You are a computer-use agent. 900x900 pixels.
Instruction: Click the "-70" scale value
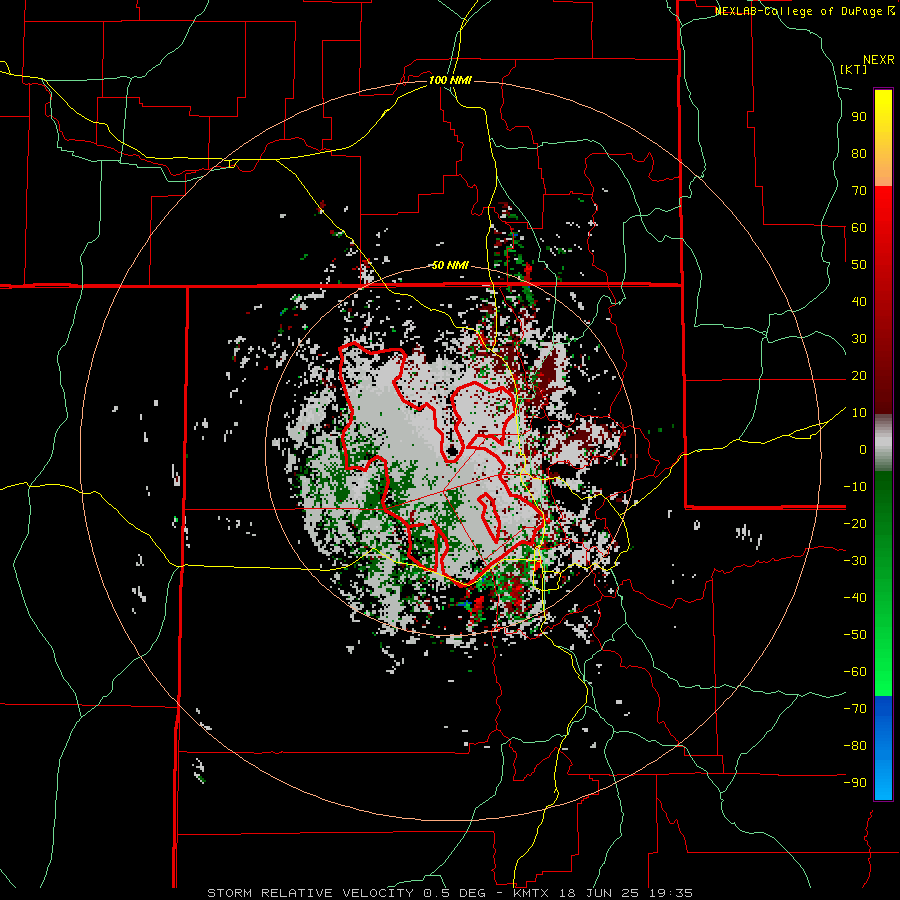[x=855, y=709]
